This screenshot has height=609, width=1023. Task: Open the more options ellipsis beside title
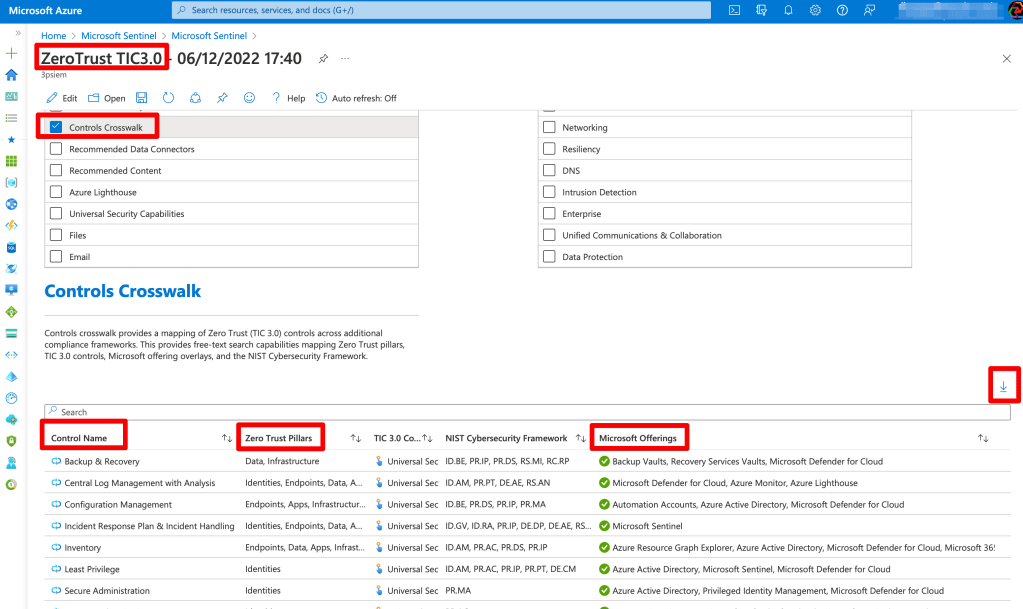pos(346,59)
